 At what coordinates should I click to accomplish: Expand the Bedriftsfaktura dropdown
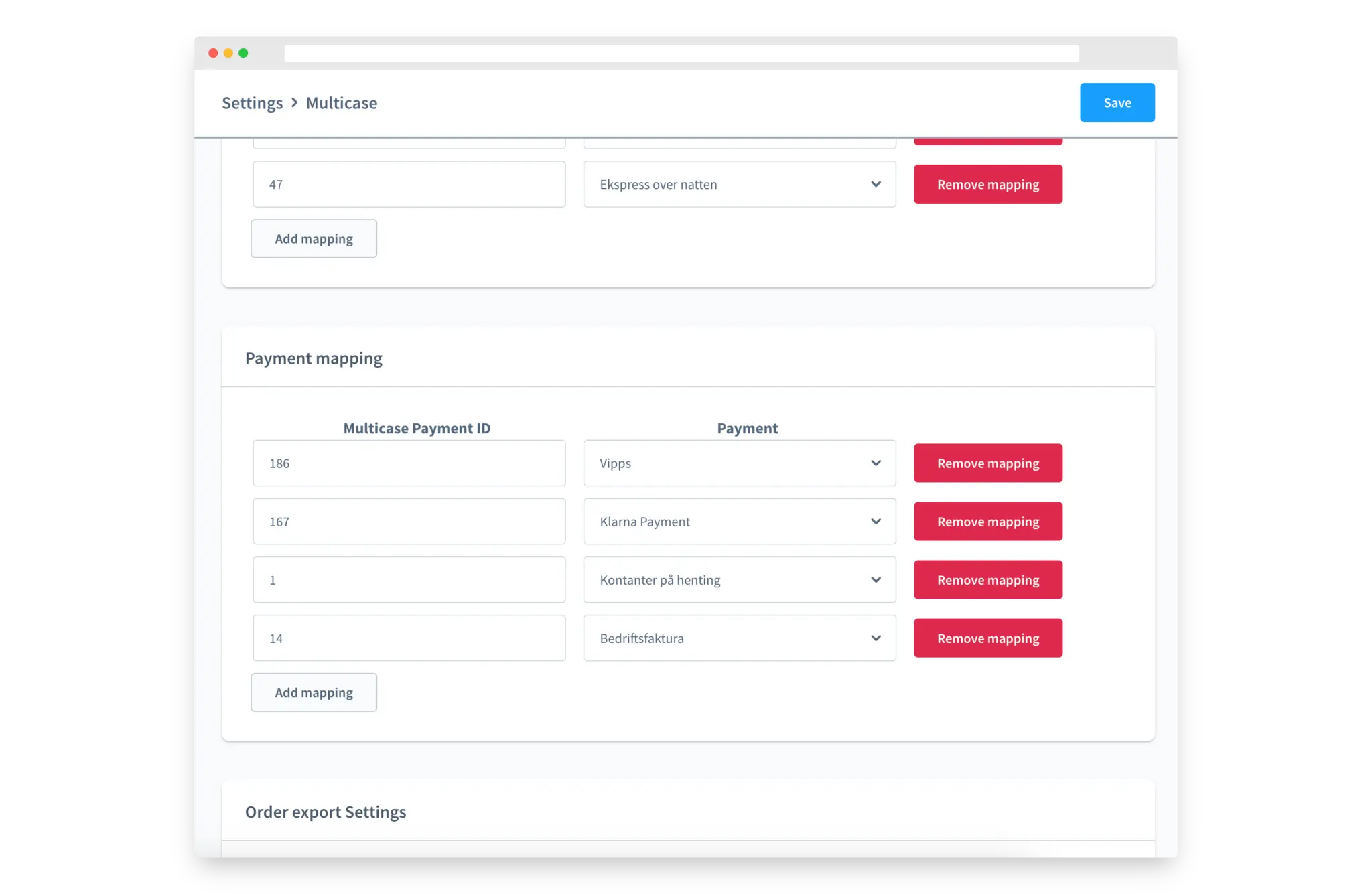[x=739, y=638]
